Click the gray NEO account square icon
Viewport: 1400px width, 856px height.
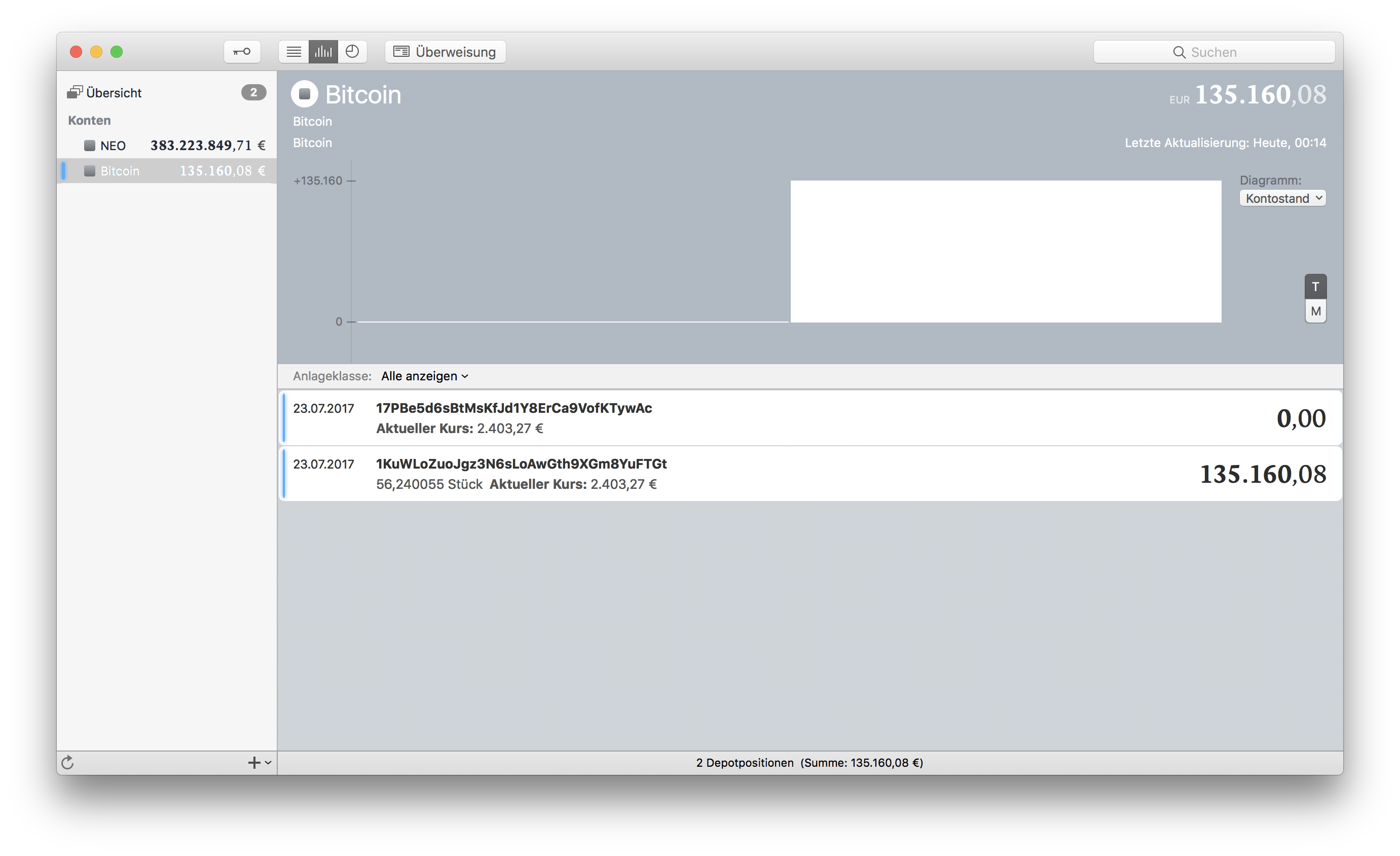[x=89, y=146]
